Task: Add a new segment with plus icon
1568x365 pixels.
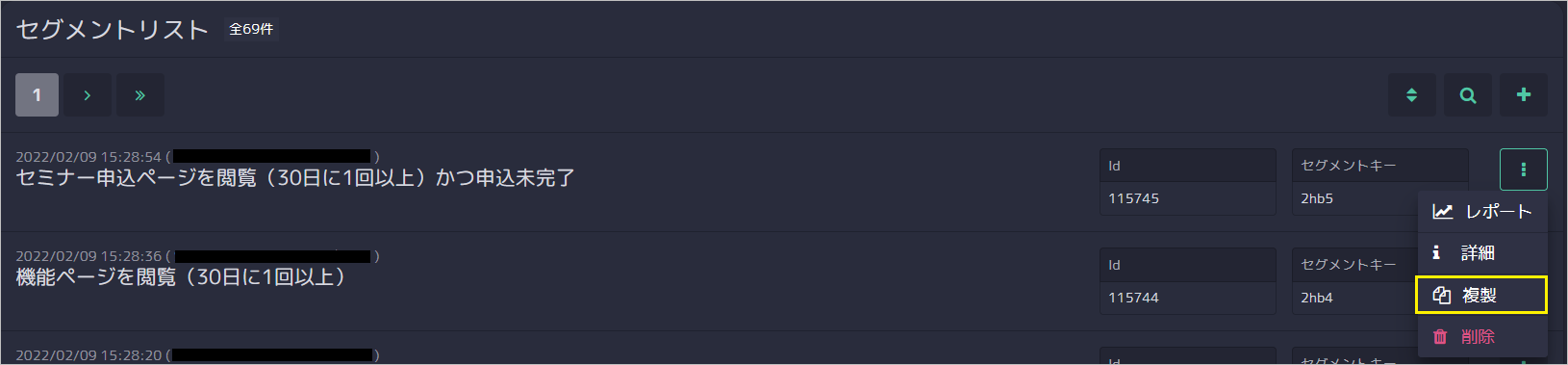Action: click(x=1524, y=94)
